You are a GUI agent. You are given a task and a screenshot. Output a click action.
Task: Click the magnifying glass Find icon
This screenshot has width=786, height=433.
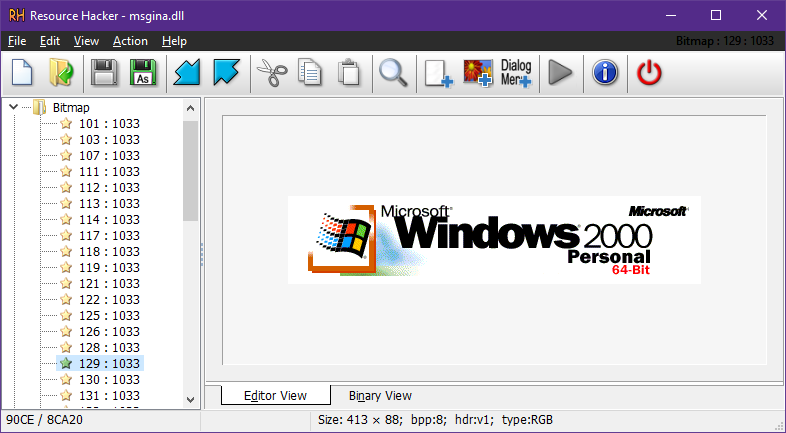[393, 73]
